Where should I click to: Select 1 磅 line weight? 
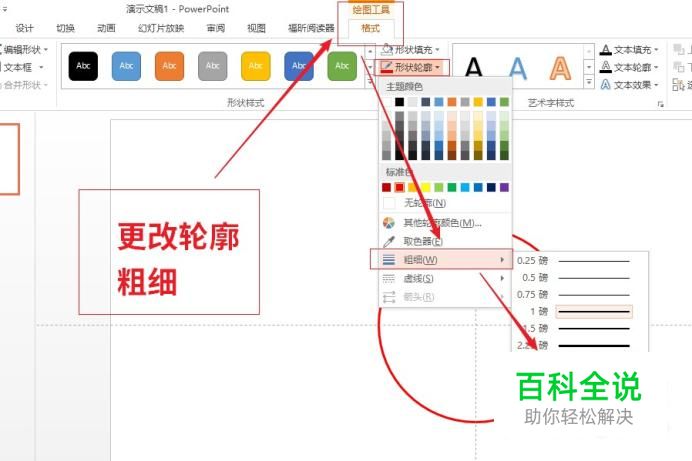[579, 311]
